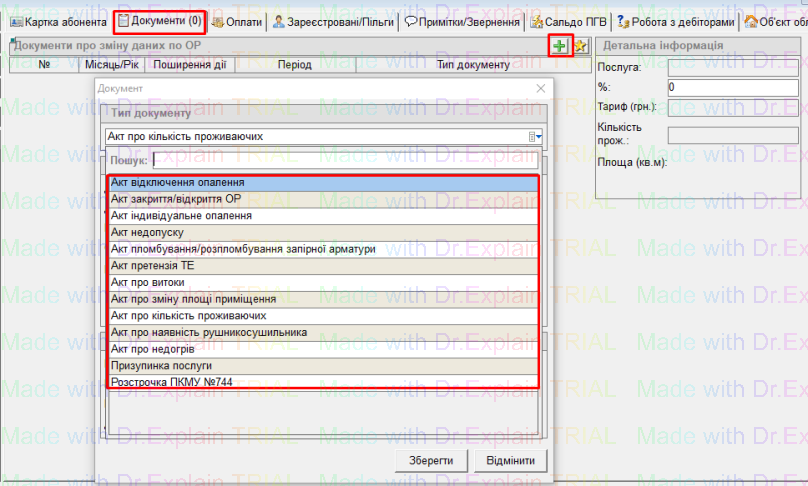Screen dimensions: 808x486
Task: Expand the Тип документу dropdown arrow
Action: tap(535, 138)
